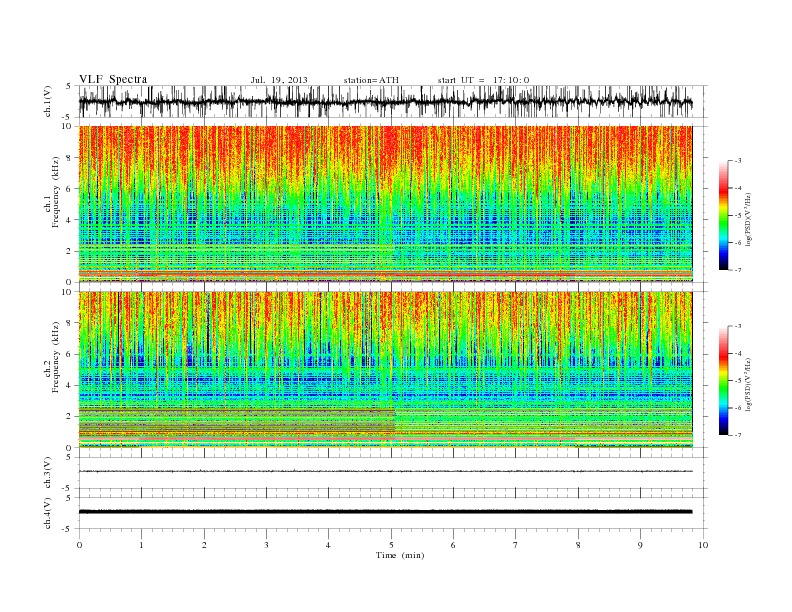Click the "6" tick on the time axis
Viewport: 792px width, 612px height.
tap(453, 545)
